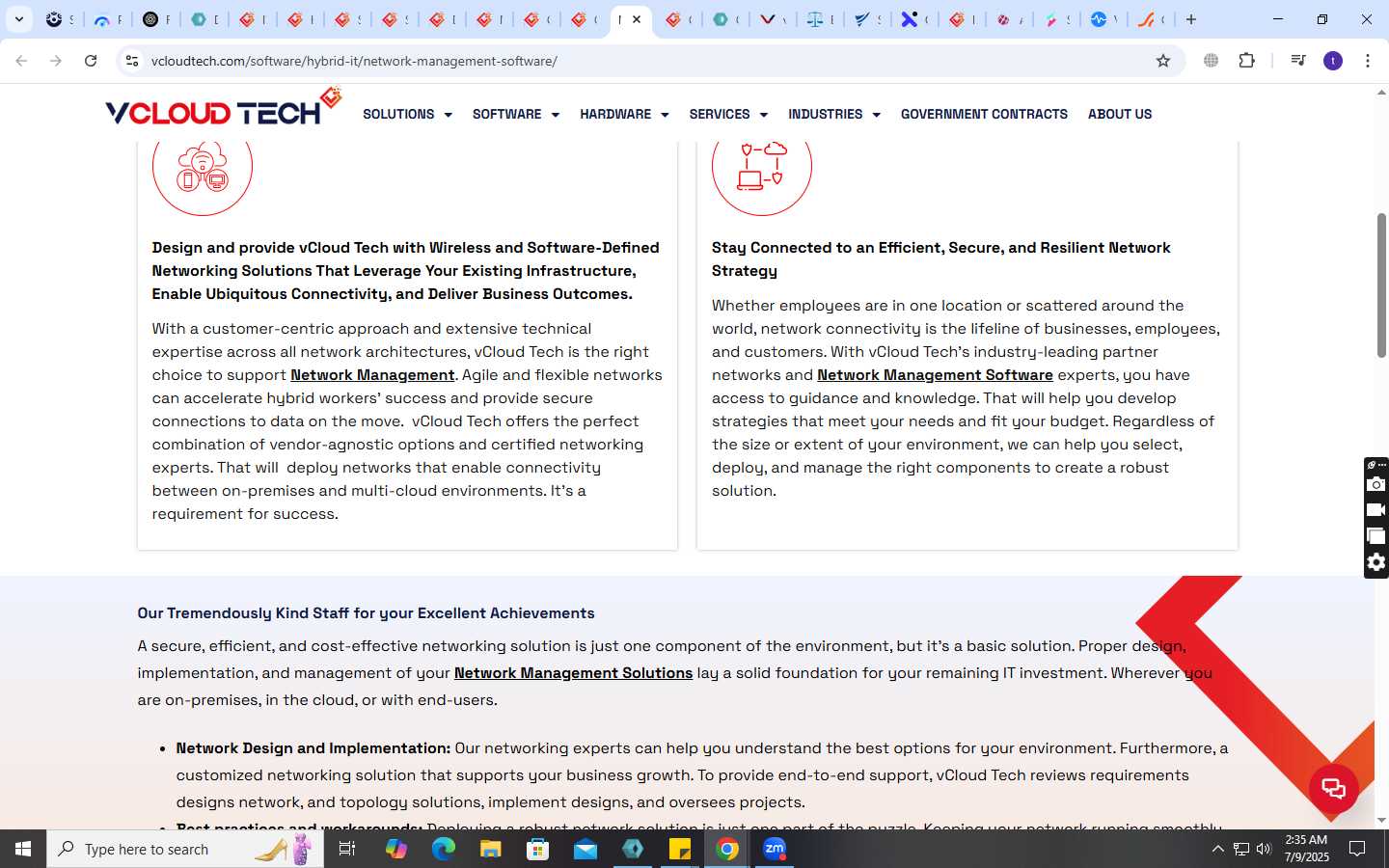The width and height of the screenshot is (1389, 868).
Task: Open media controls icon in Chrome toolbar
Action: tap(1298, 61)
